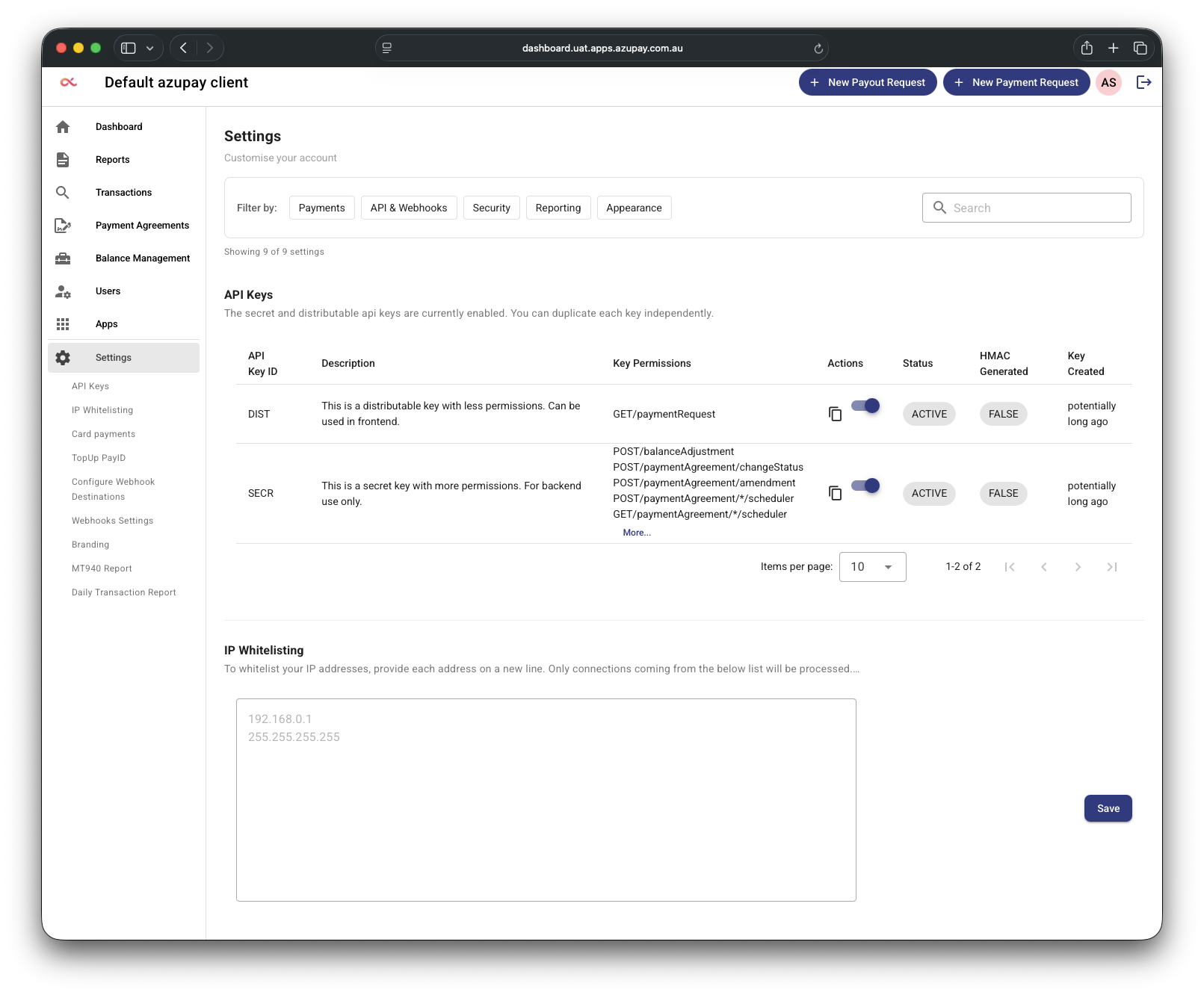Filter settings by Payments
The height and width of the screenshot is (995, 1204).
(x=321, y=208)
